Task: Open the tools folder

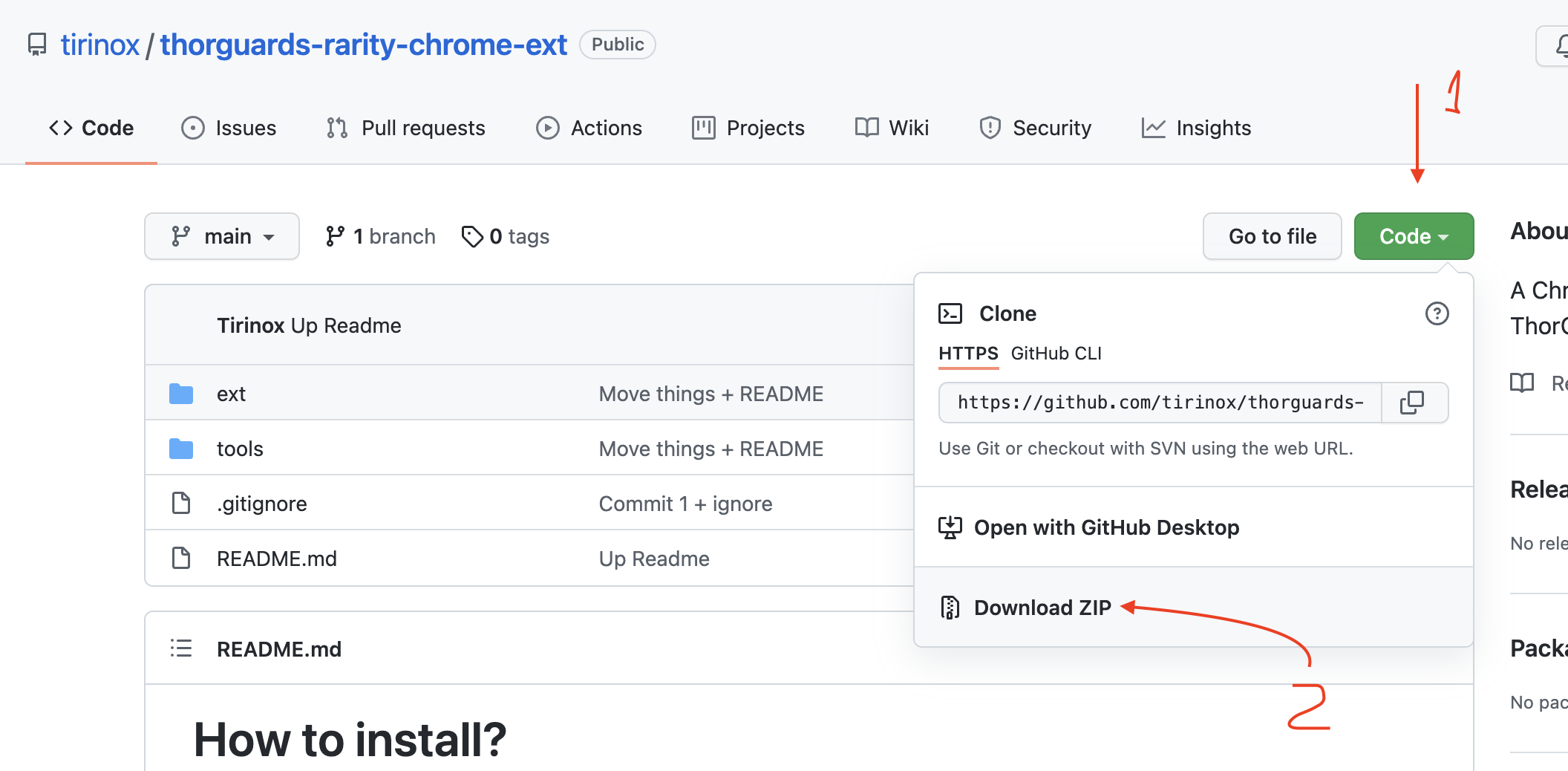Action: tap(240, 449)
